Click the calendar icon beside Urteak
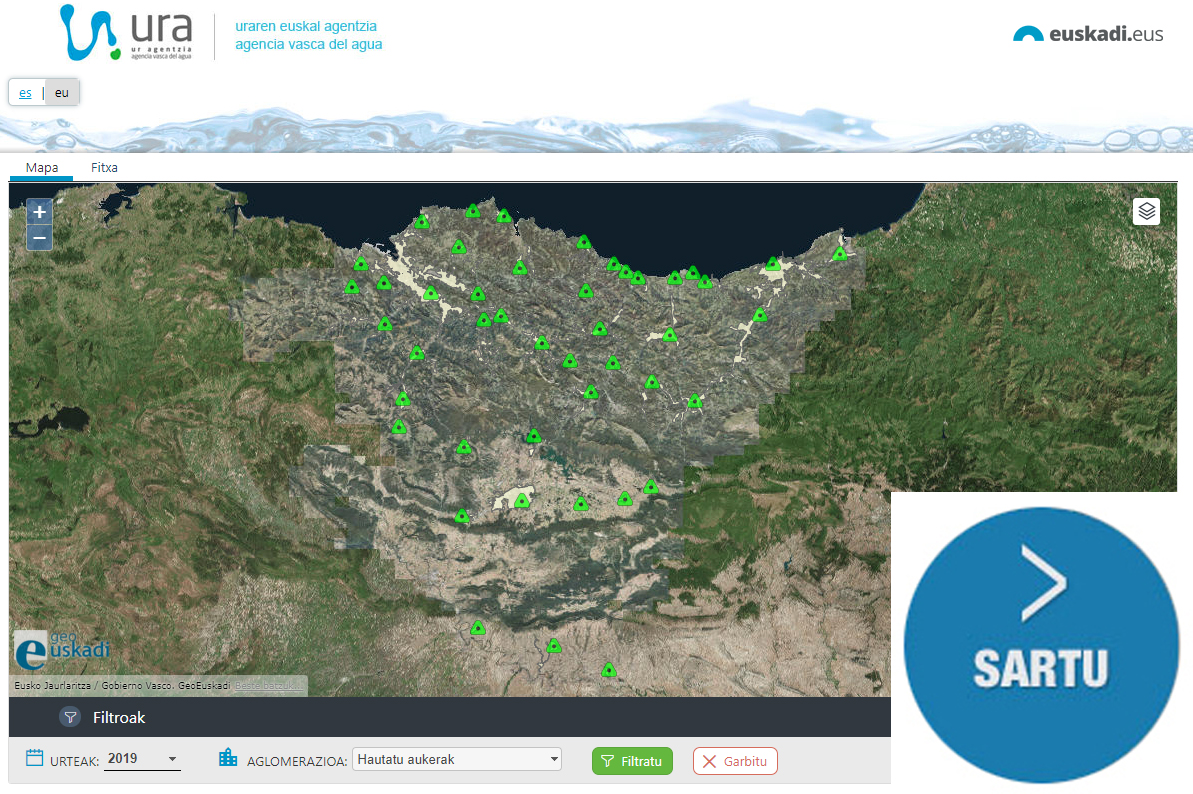This screenshot has height=794, width=1193. click(x=34, y=758)
